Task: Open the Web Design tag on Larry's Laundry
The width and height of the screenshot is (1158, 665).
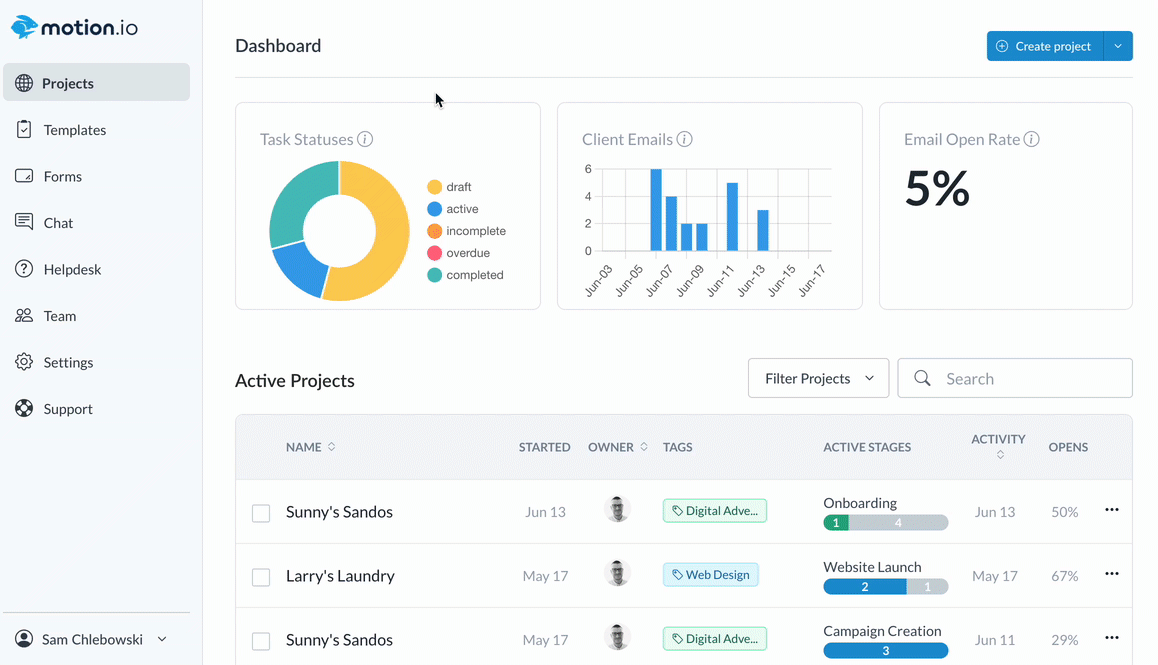Action: click(711, 575)
